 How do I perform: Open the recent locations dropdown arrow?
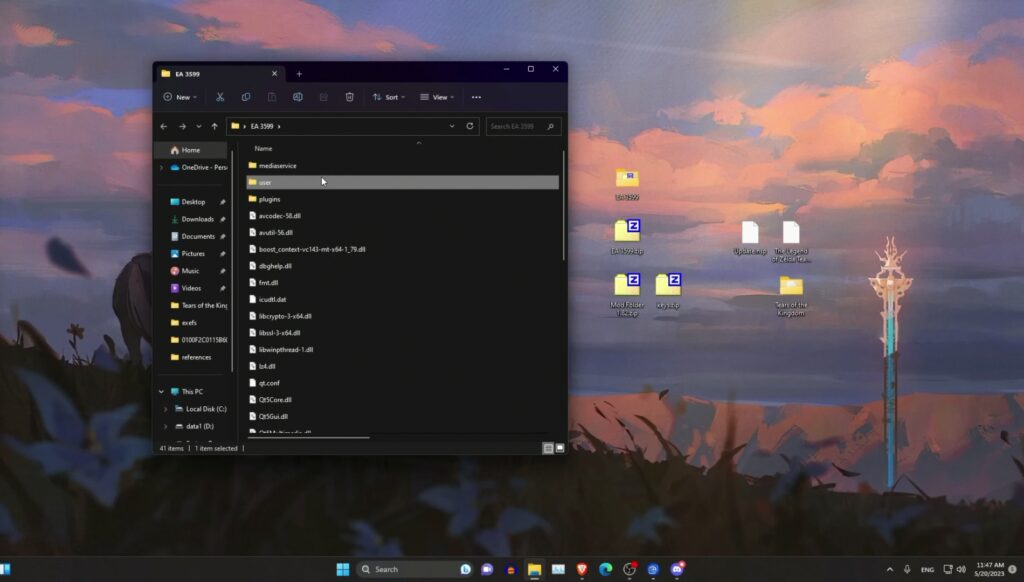(199, 126)
